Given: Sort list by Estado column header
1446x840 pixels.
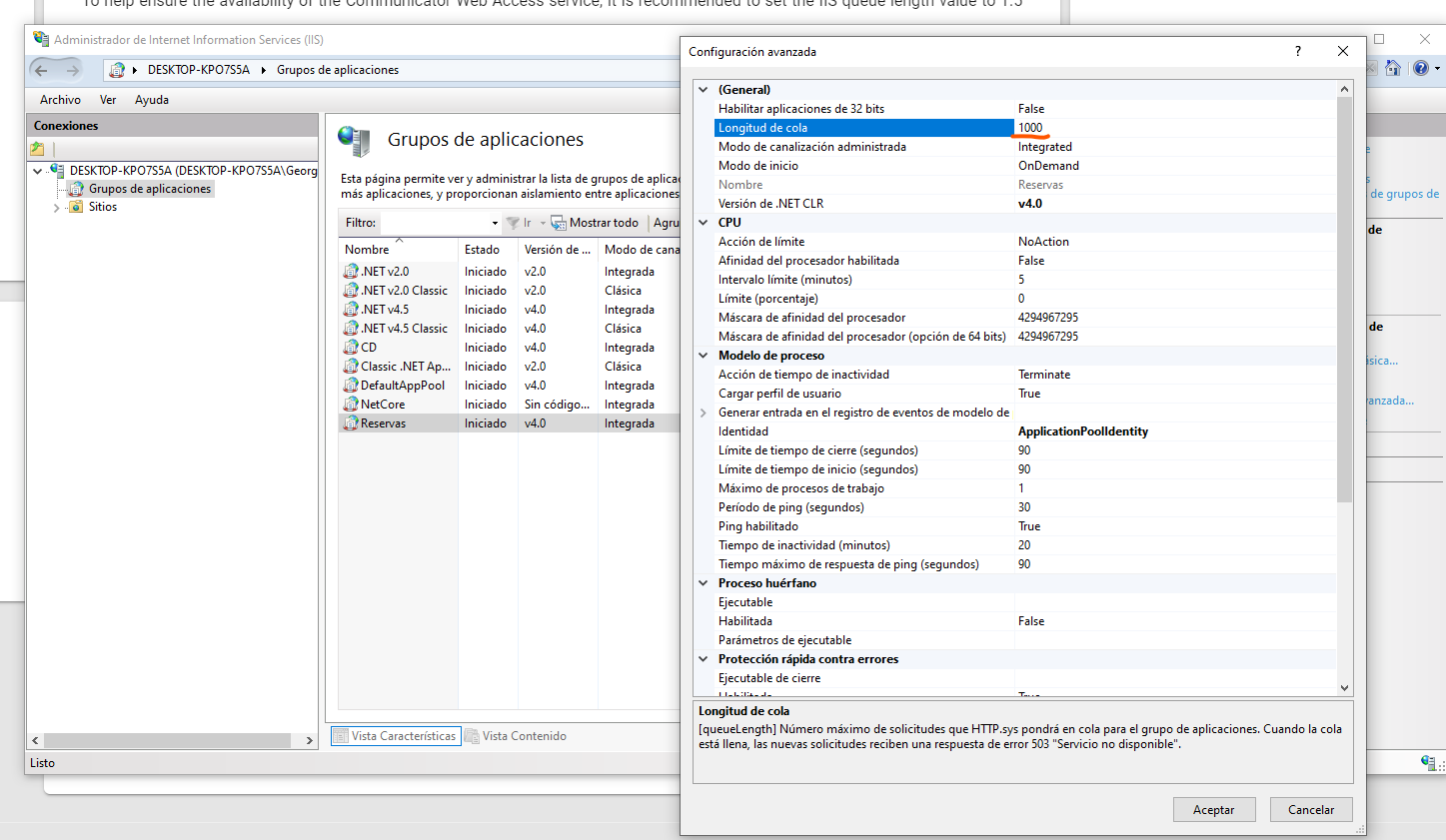Looking at the screenshot, I should 488,250.
